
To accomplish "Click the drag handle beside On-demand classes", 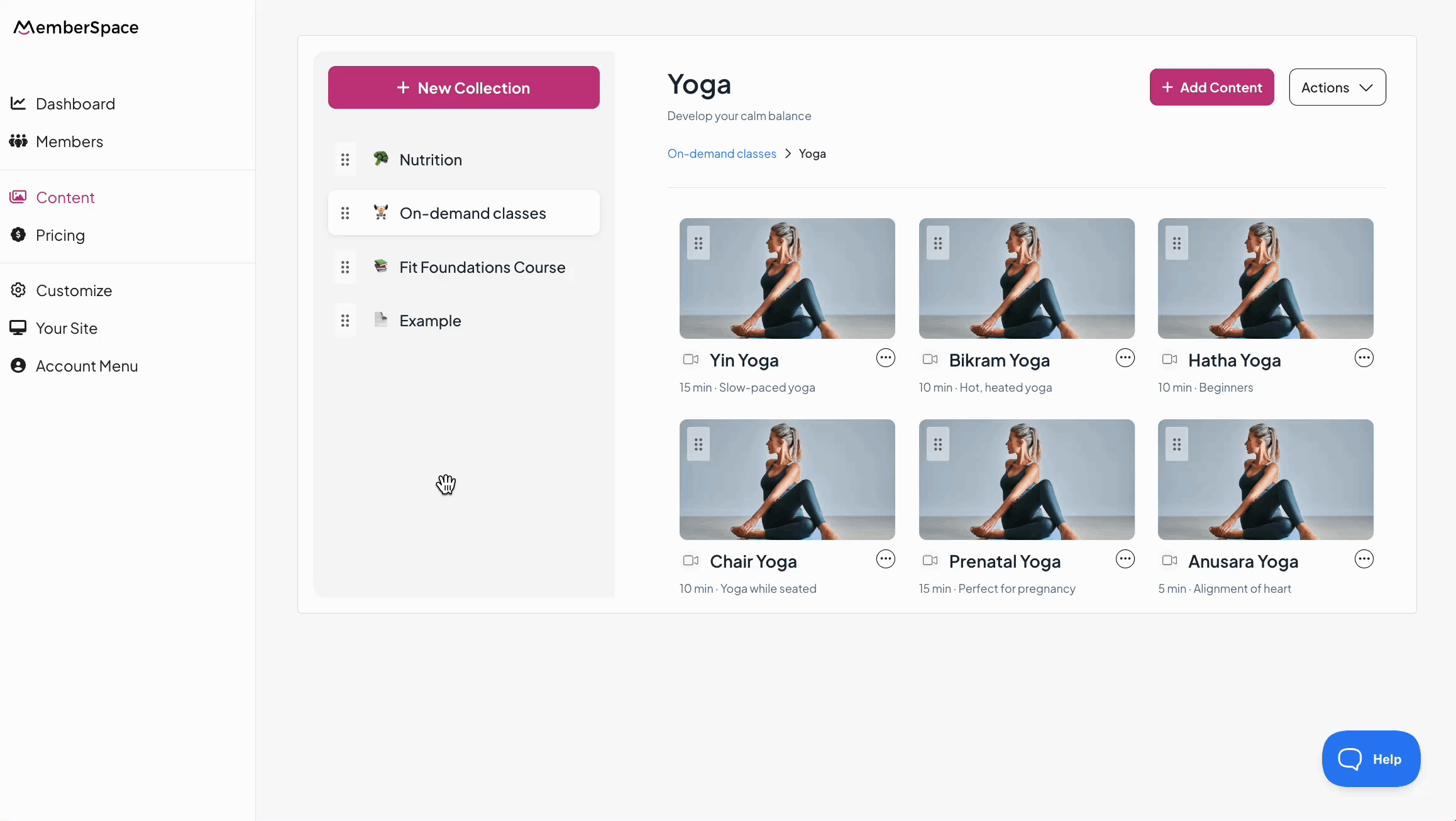I will tap(345, 213).
